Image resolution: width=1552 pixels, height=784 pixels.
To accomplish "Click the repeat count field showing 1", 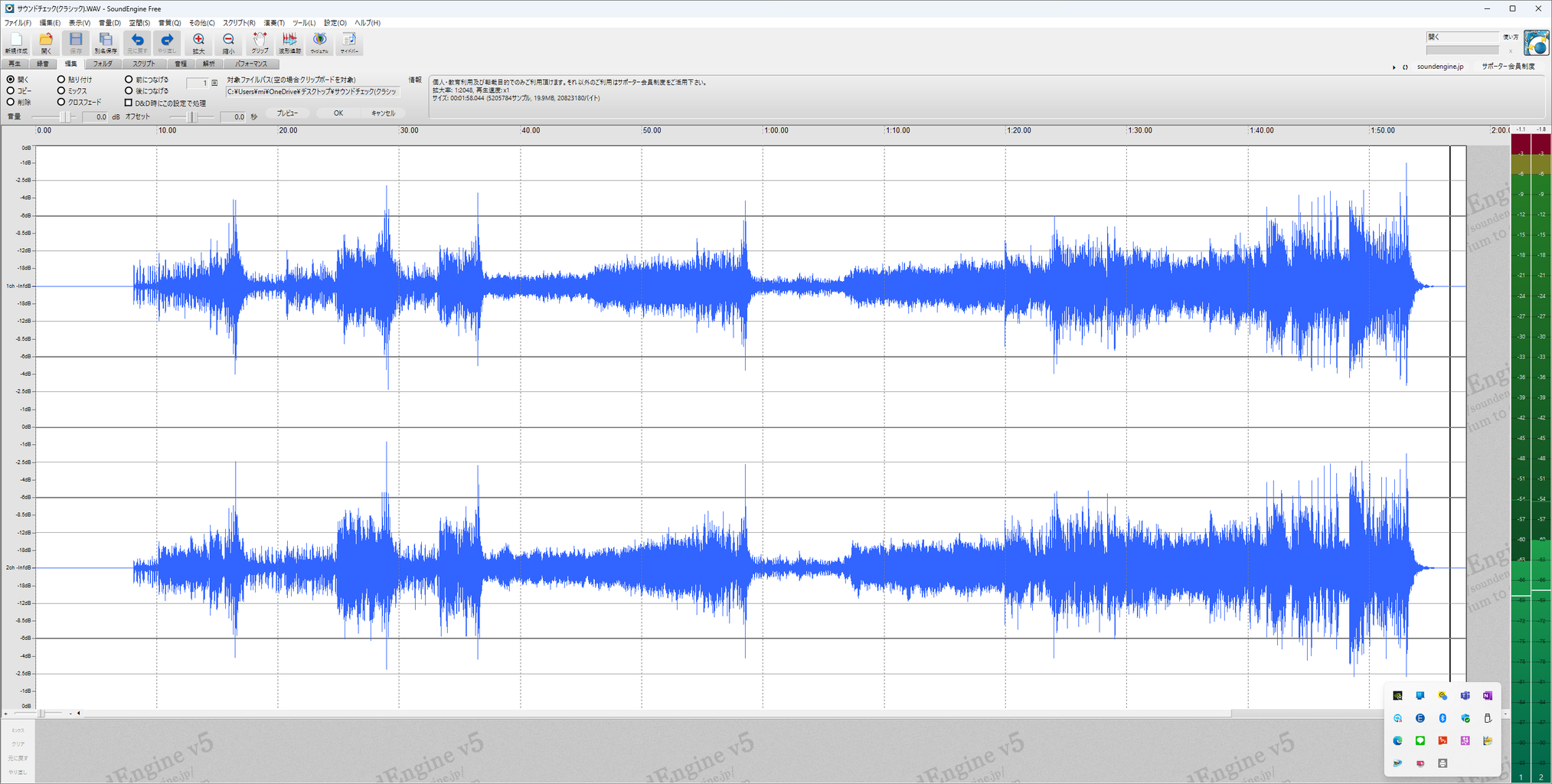I will coord(198,83).
